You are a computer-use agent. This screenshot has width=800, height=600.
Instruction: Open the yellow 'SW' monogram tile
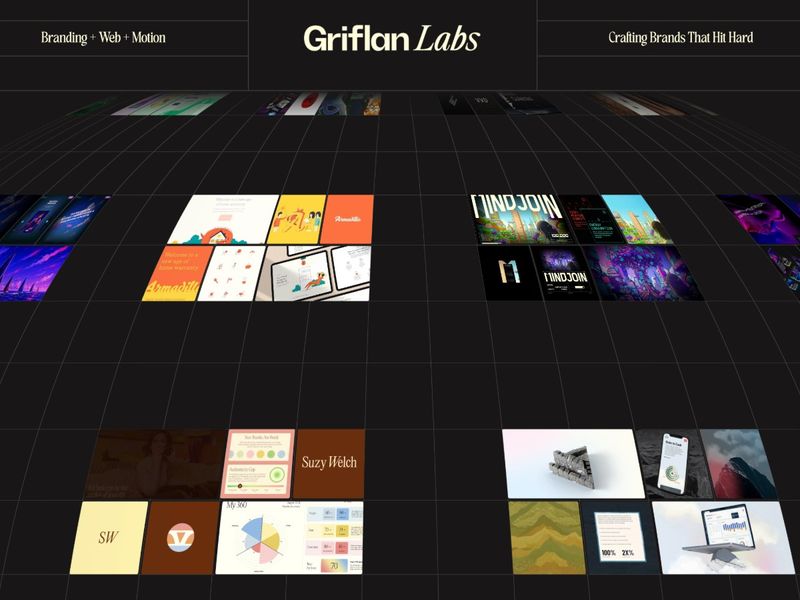tap(109, 538)
